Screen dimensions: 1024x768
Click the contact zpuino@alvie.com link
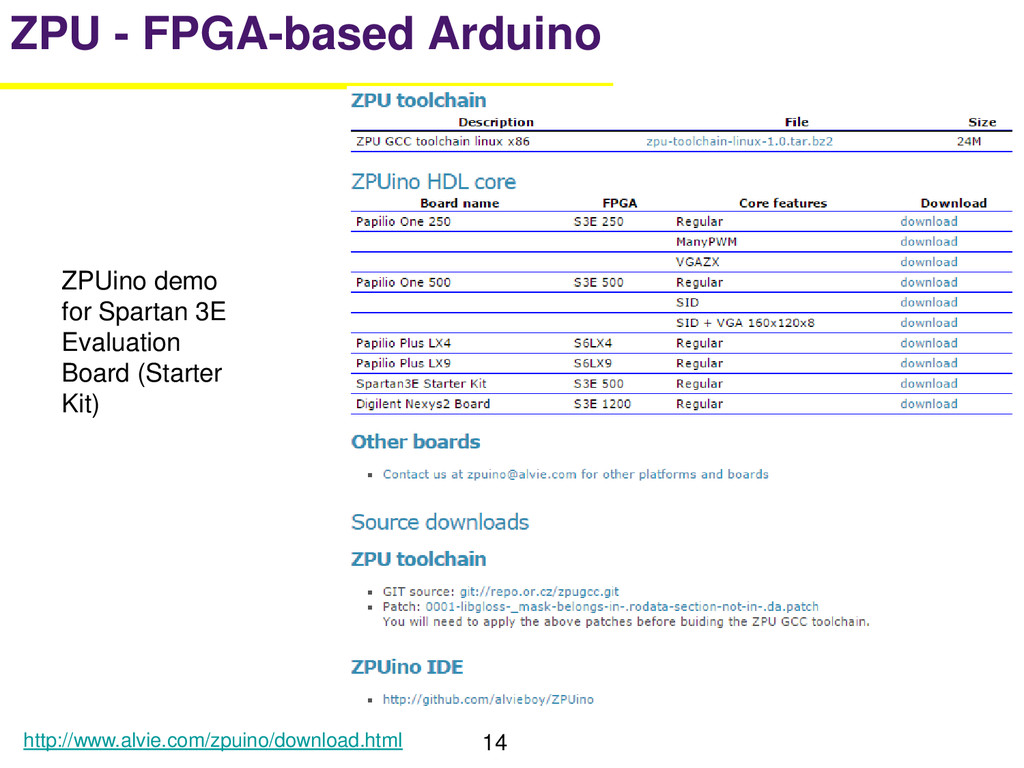click(x=575, y=474)
